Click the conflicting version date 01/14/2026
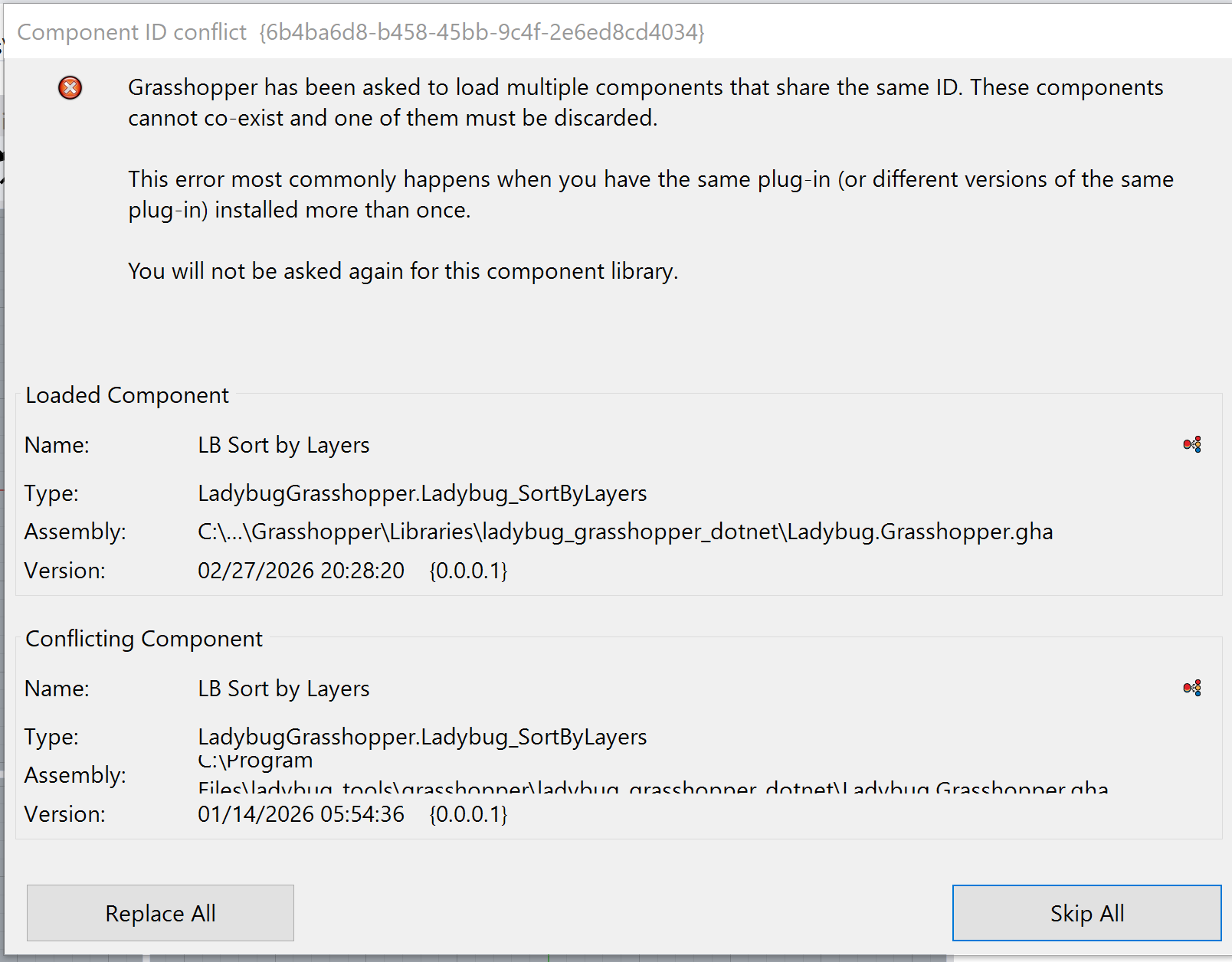 coord(300,814)
